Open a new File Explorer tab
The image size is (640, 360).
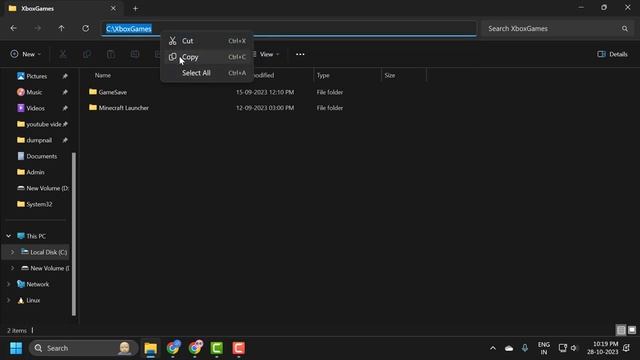[x=135, y=8]
